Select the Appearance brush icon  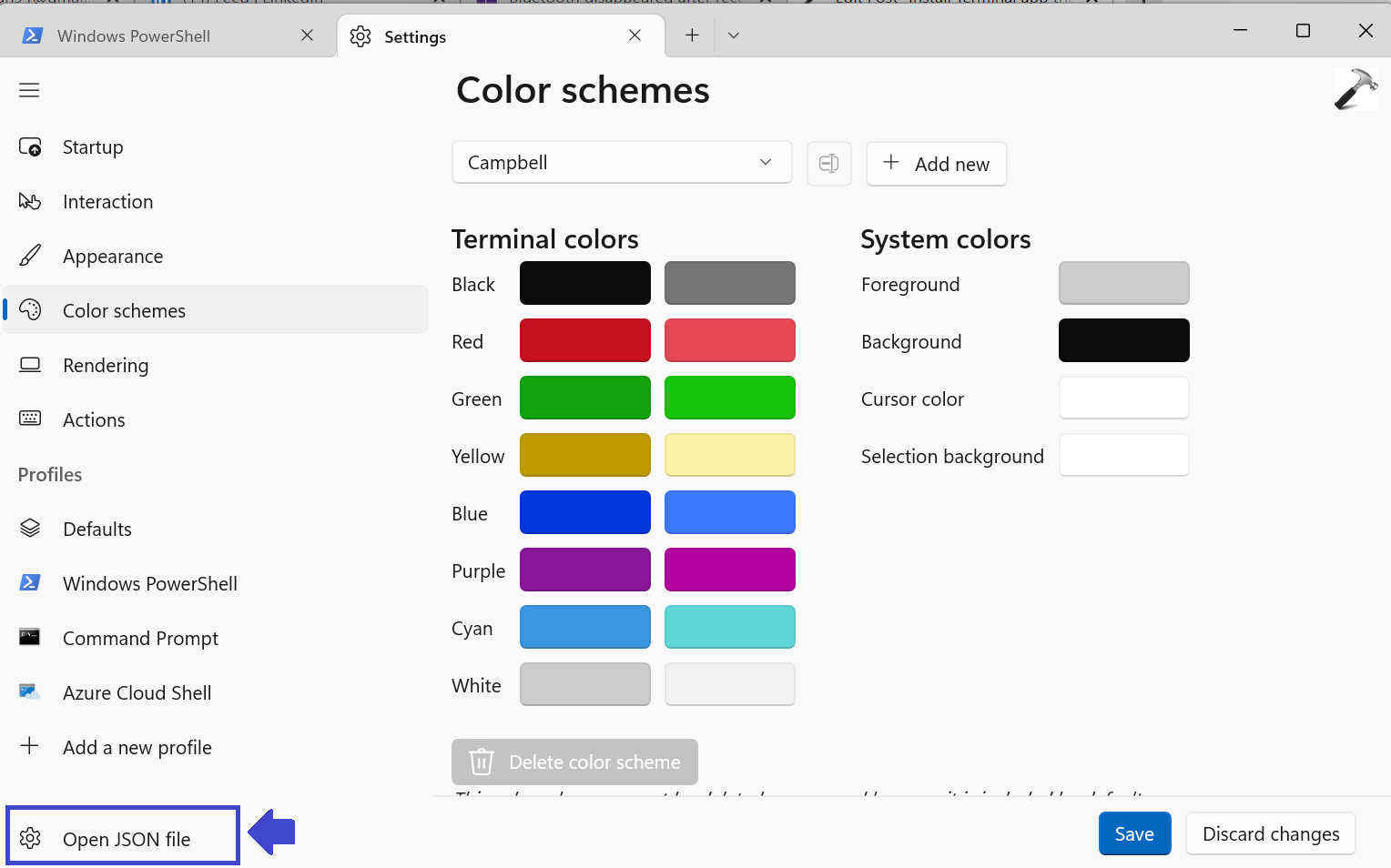click(30, 257)
